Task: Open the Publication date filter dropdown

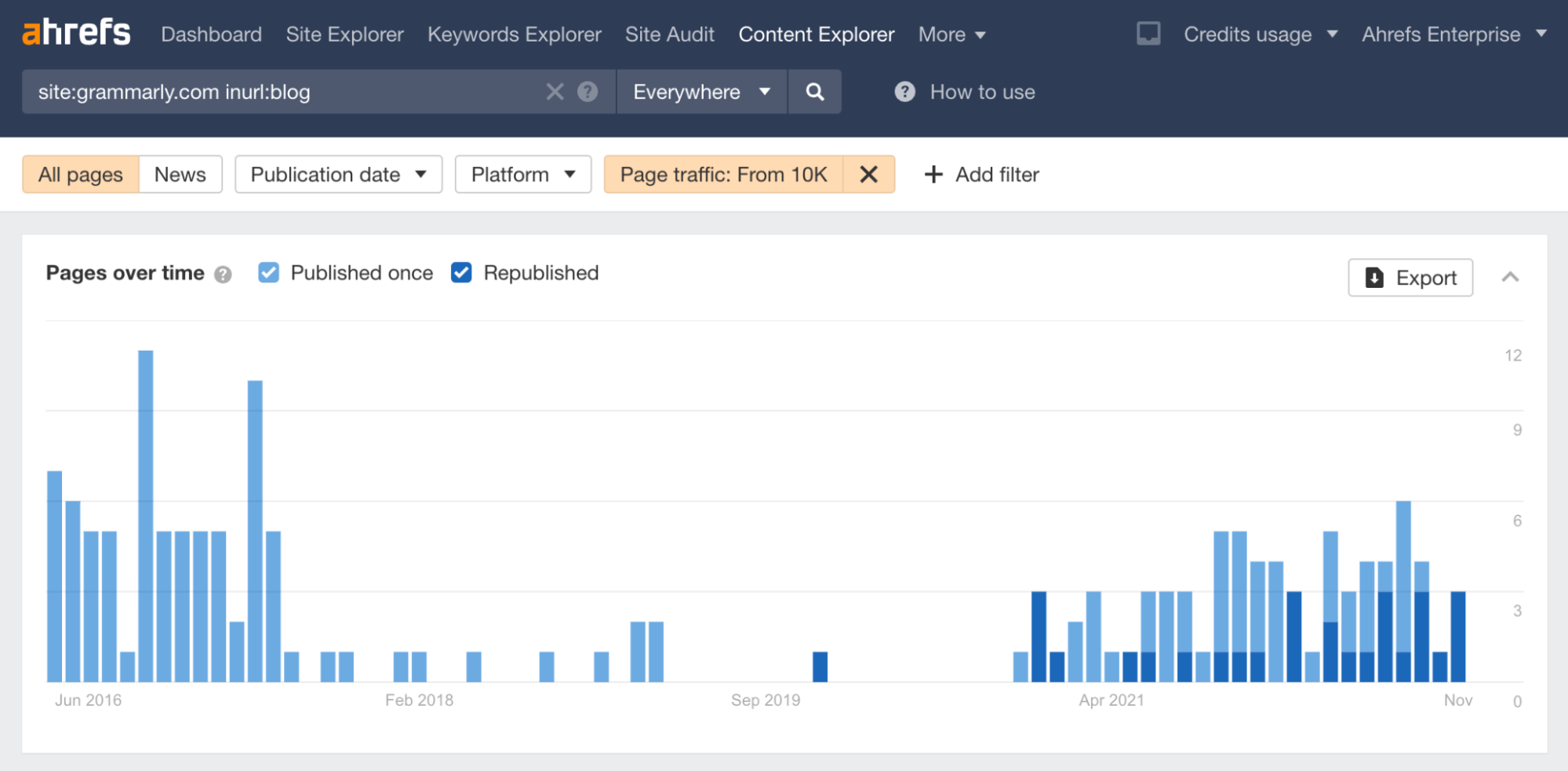Action: tap(338, 174)
